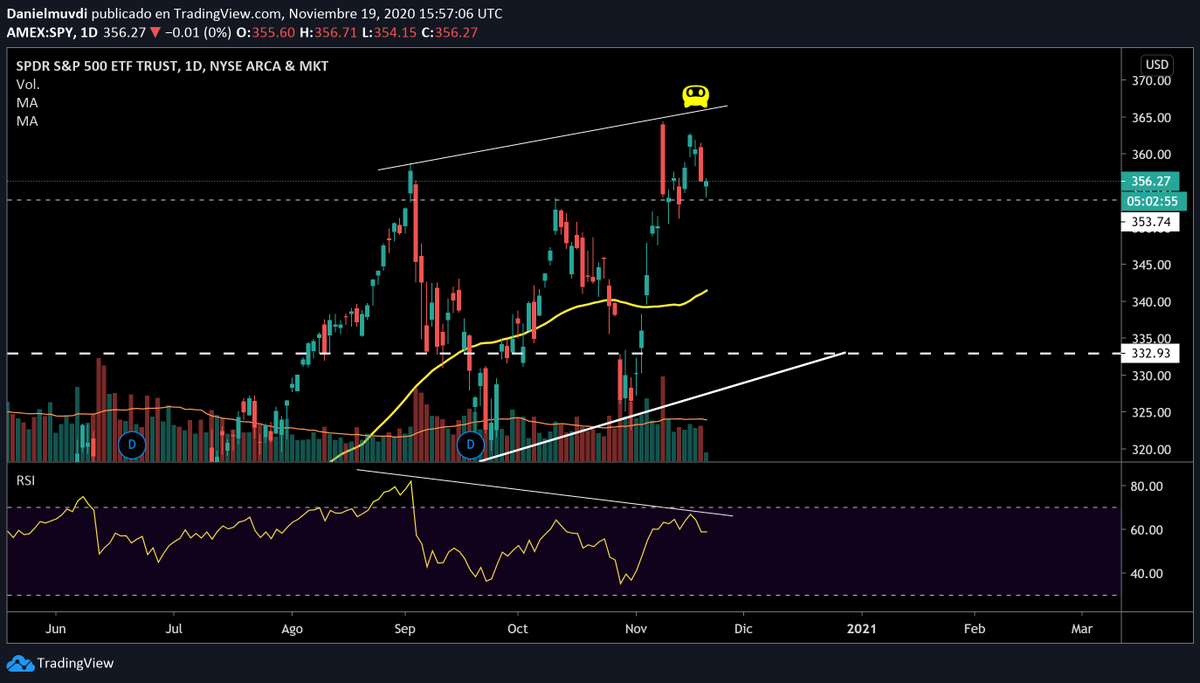Select the yellow robot emoji sticker on chart
Screen dimensions: 1200x683
695,96
